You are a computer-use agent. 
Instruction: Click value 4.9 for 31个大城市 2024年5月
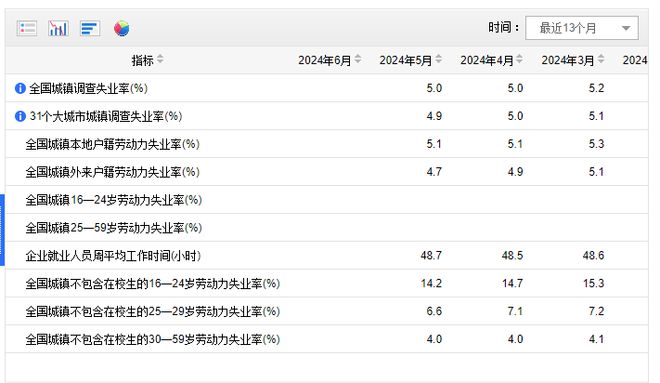pos(434,116)
